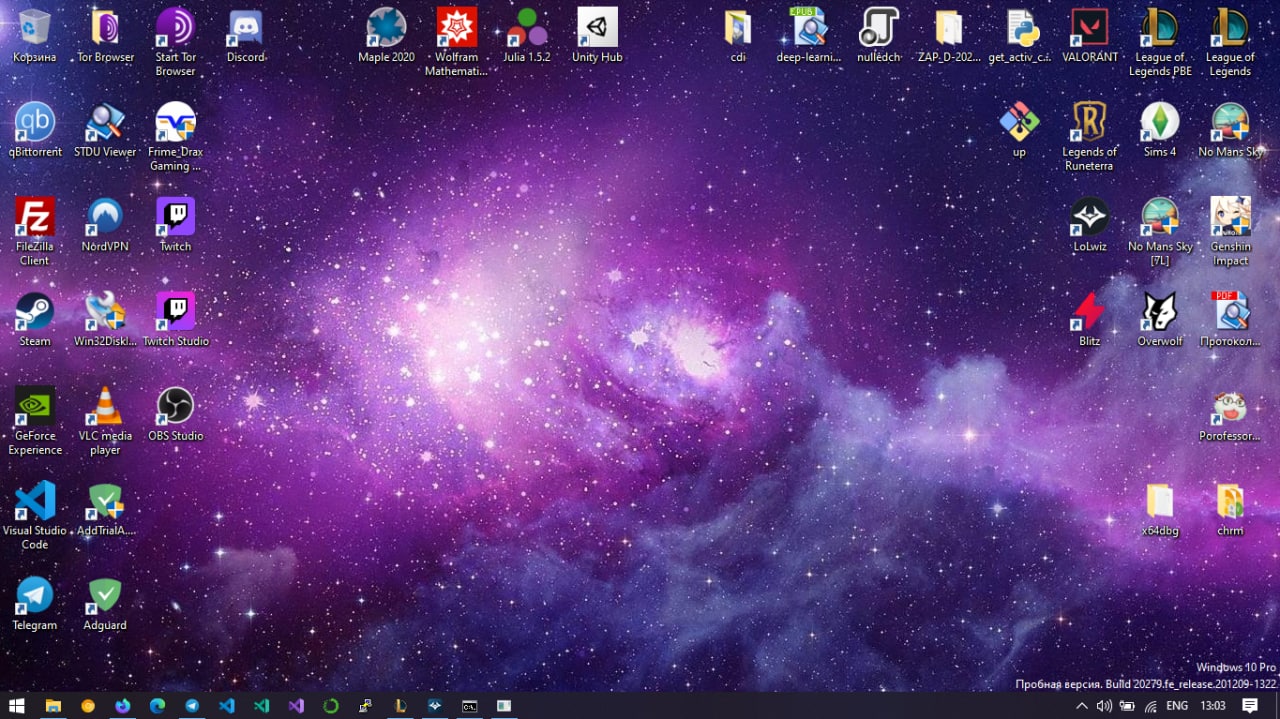
Task: Open the Action Center notifications
Action: coord(1250,706)
